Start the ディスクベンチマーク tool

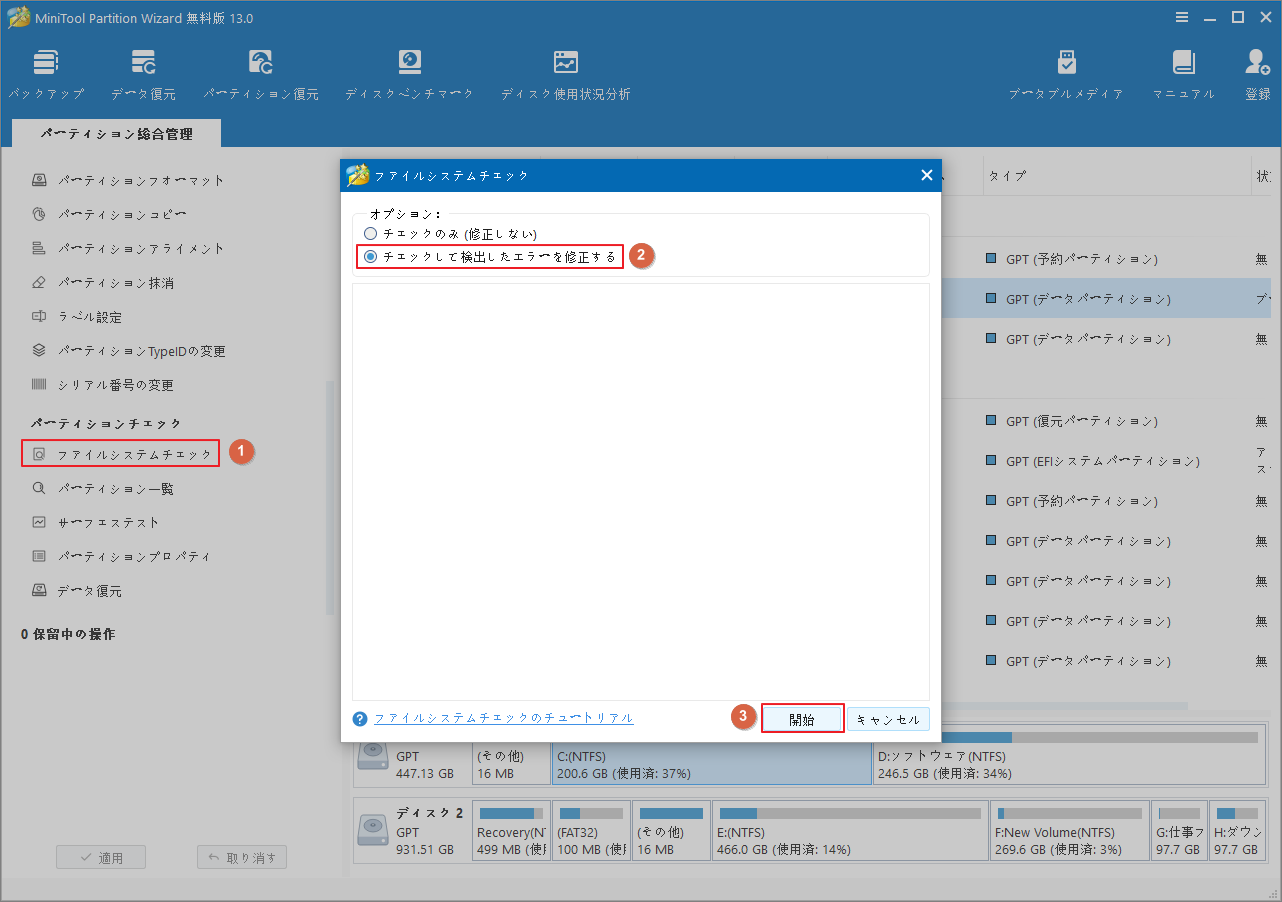pos(410,74)
